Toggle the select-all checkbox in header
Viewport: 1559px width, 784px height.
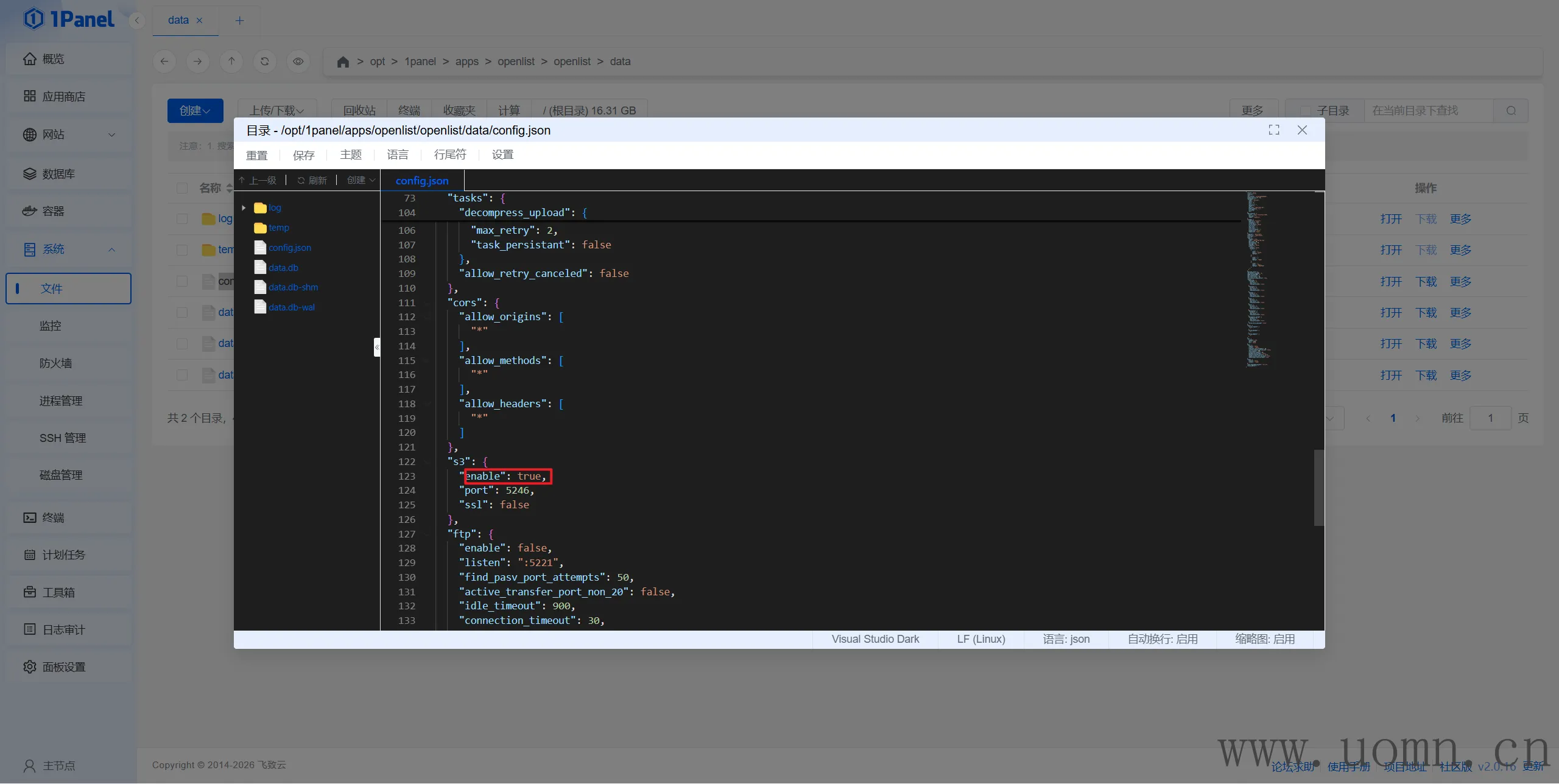[x=182, y=188]
